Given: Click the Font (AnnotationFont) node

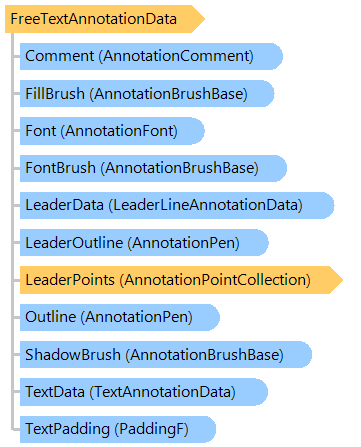Looking at the screenshot, I should pyautogui.click(x=112, y=131).
